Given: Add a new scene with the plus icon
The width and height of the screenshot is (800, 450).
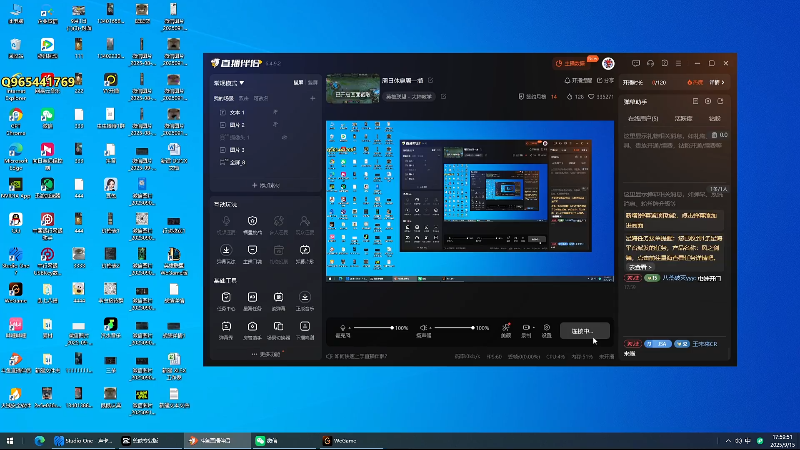Looking at the screenshot, I should 312,98.
